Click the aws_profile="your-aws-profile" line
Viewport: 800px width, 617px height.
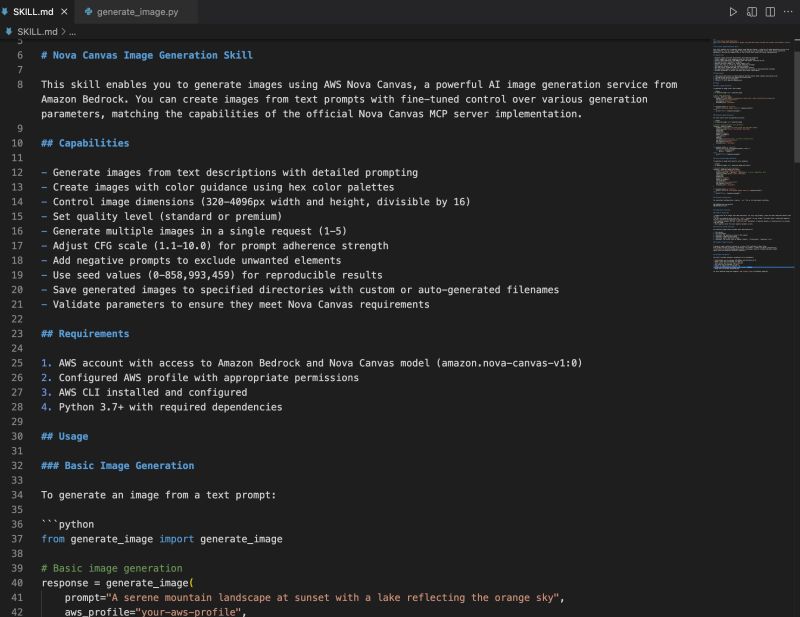coord(155,612)
